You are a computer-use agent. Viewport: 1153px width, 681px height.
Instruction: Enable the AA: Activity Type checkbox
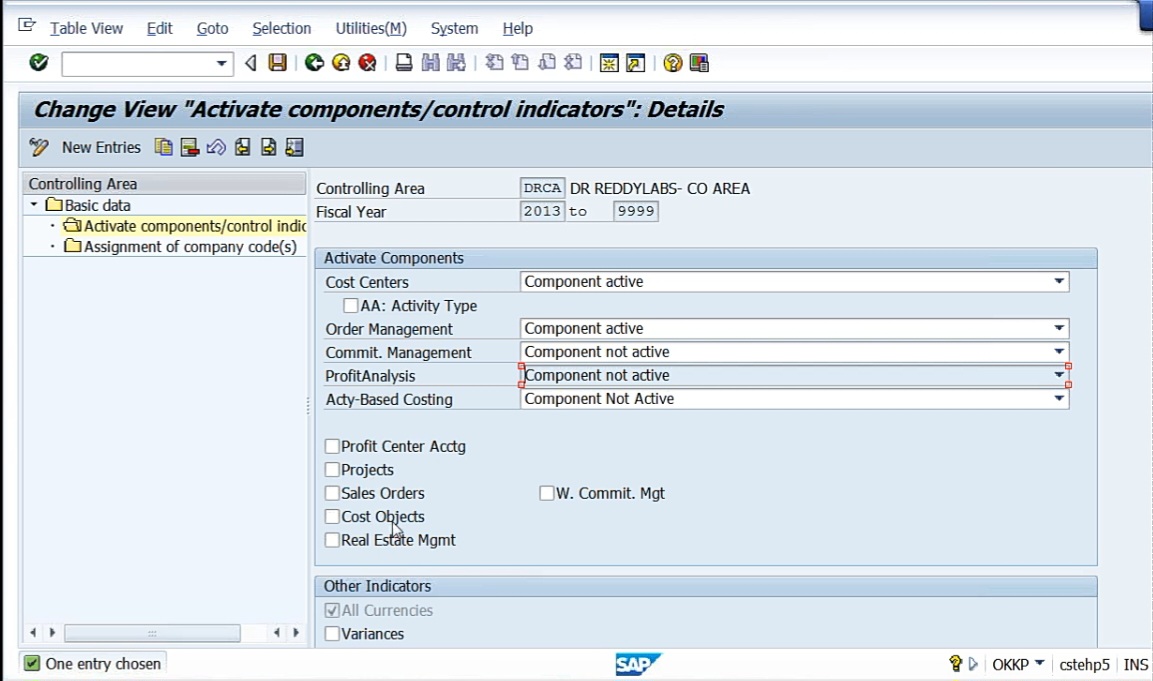click(x=351, y=305)
